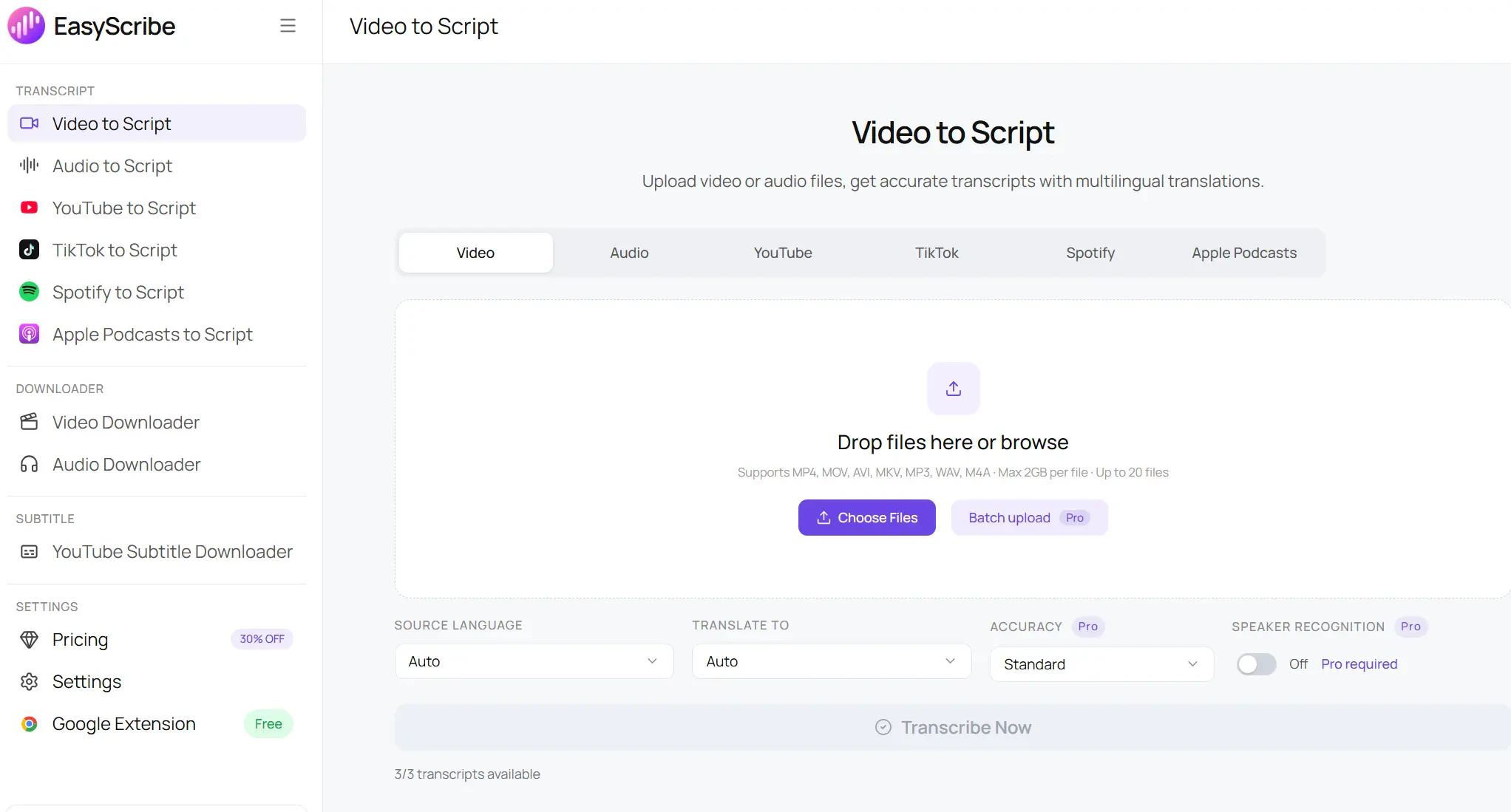Click the Batch upload Pro button

[x=1029, y=518]
